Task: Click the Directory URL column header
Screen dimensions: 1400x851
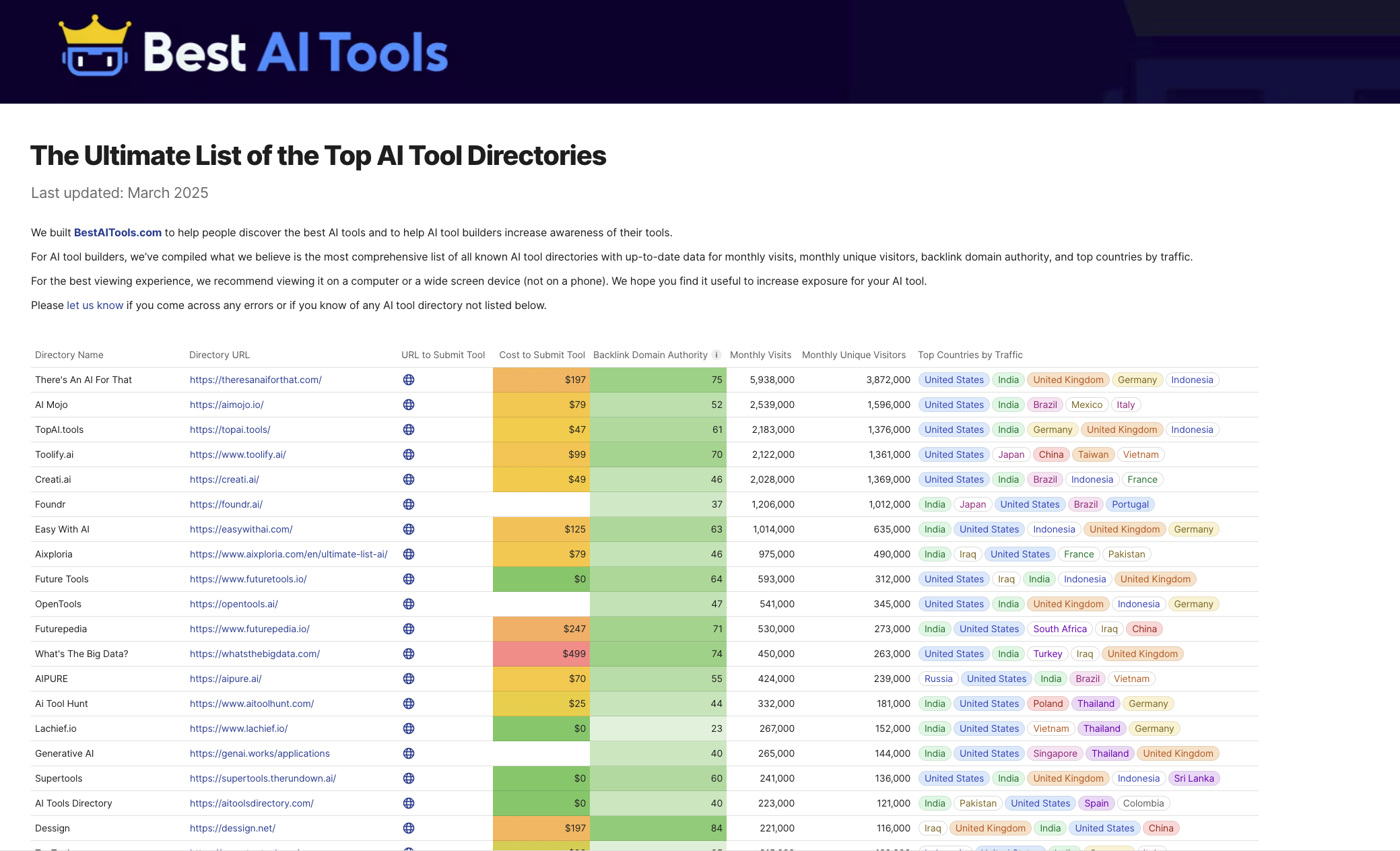Action: click(220, 355)
